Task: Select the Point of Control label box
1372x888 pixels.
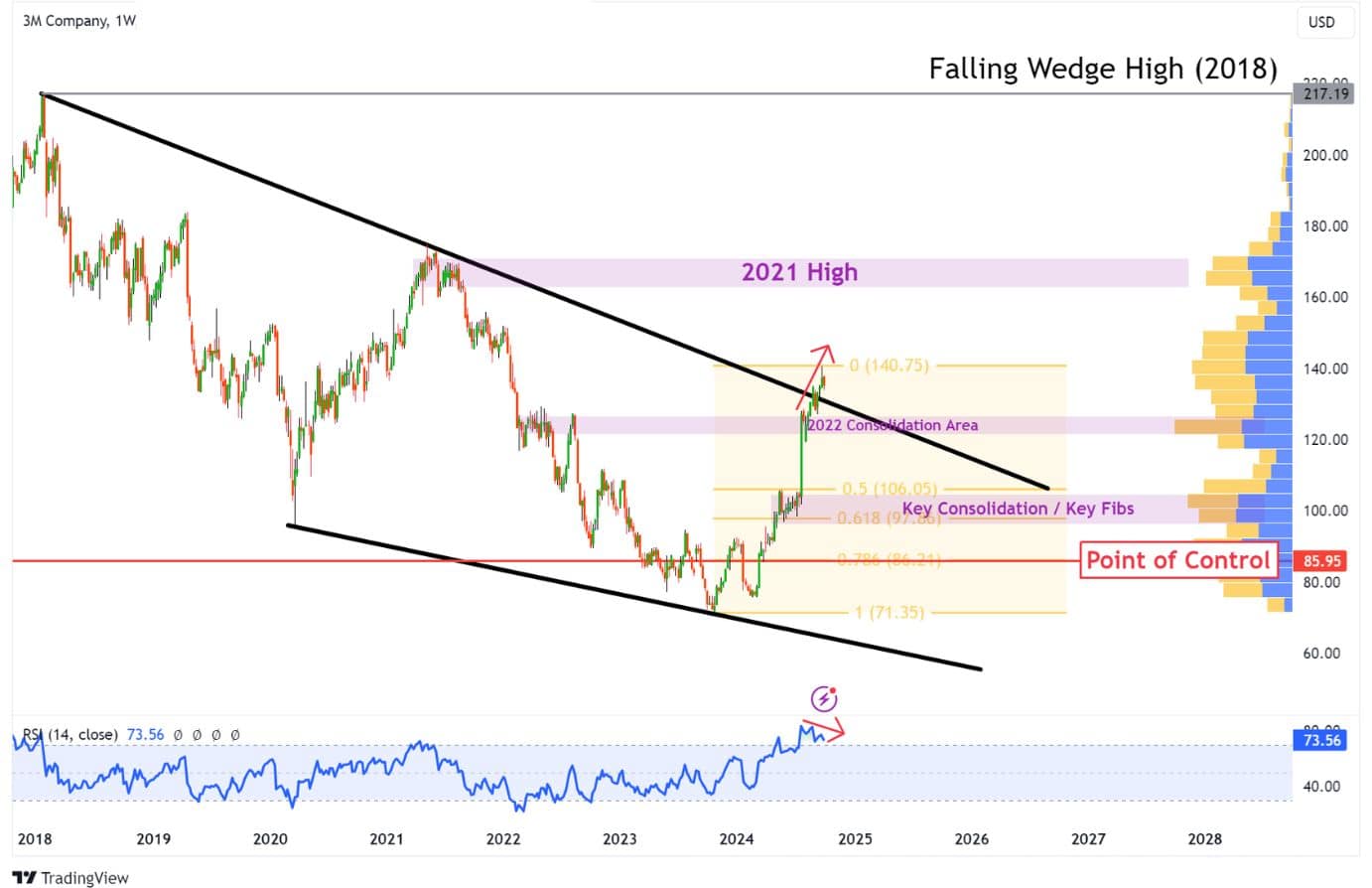Action: pos(1177,560)
